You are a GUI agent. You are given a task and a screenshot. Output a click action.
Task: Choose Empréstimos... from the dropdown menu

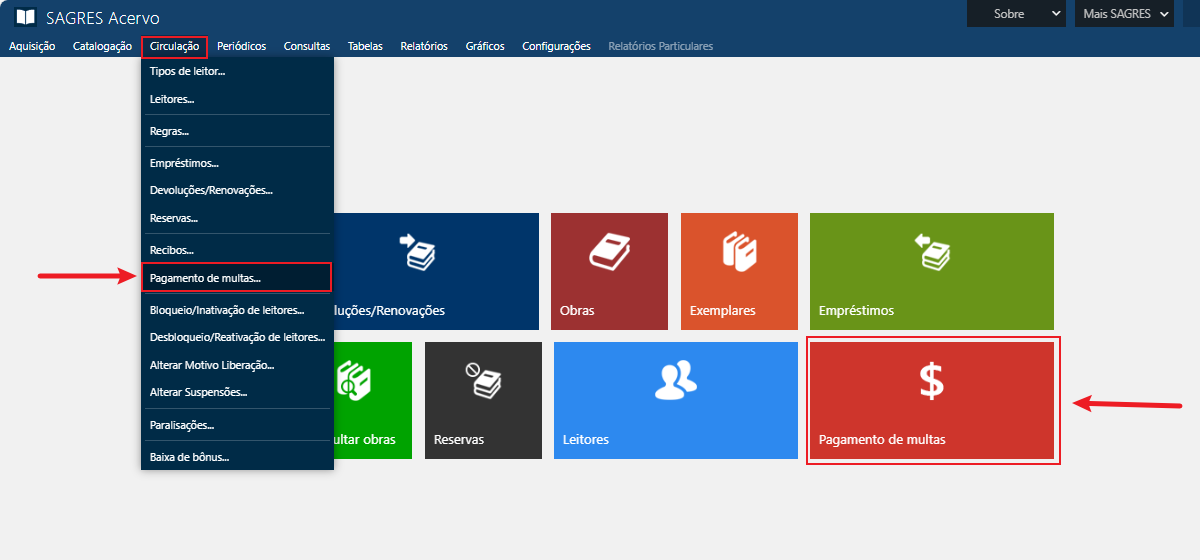point(184,162)
